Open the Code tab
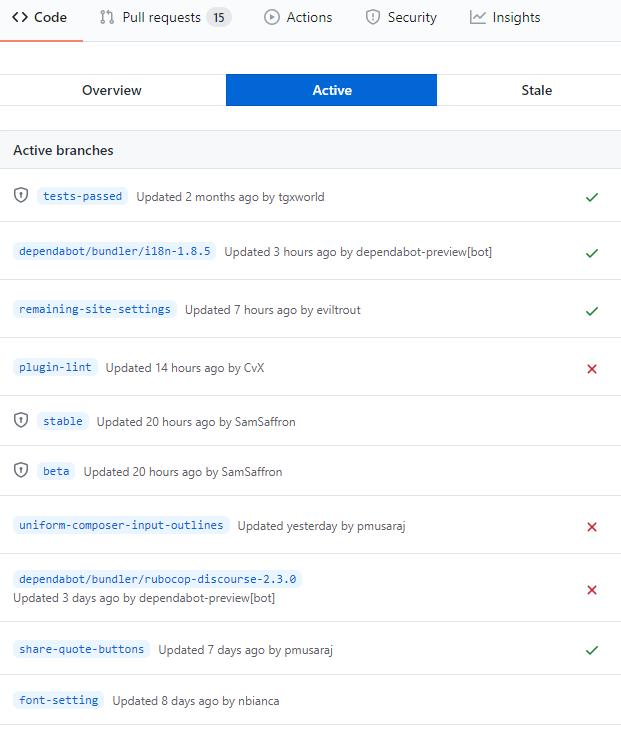Image resolution: width=621 pixels, height=741 pixels. pyautogui.click(x=40, y=17)
